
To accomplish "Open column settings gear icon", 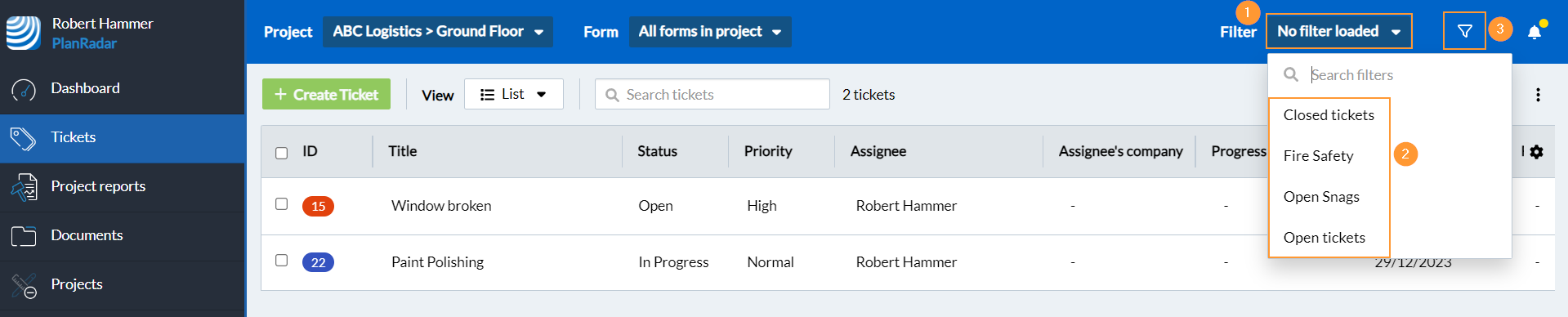I will click(x=1536, y=152).
